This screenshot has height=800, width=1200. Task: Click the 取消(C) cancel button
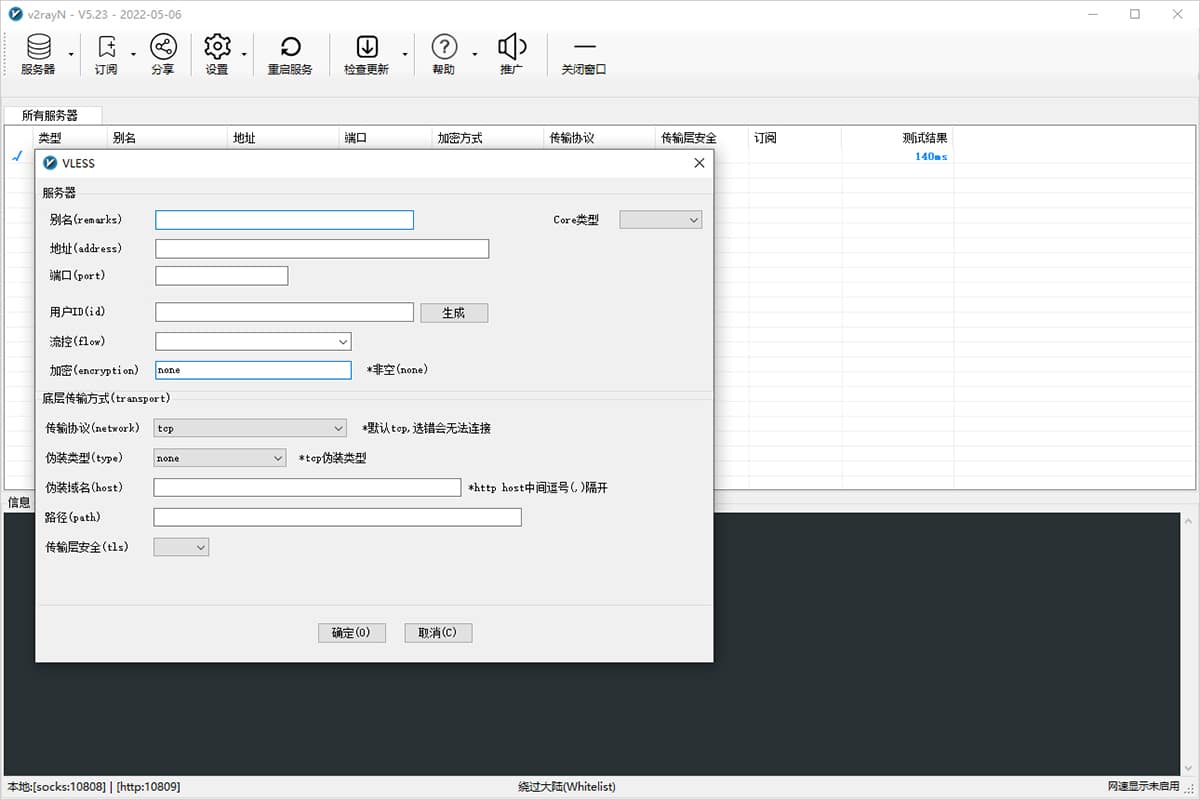pos(438,633)
